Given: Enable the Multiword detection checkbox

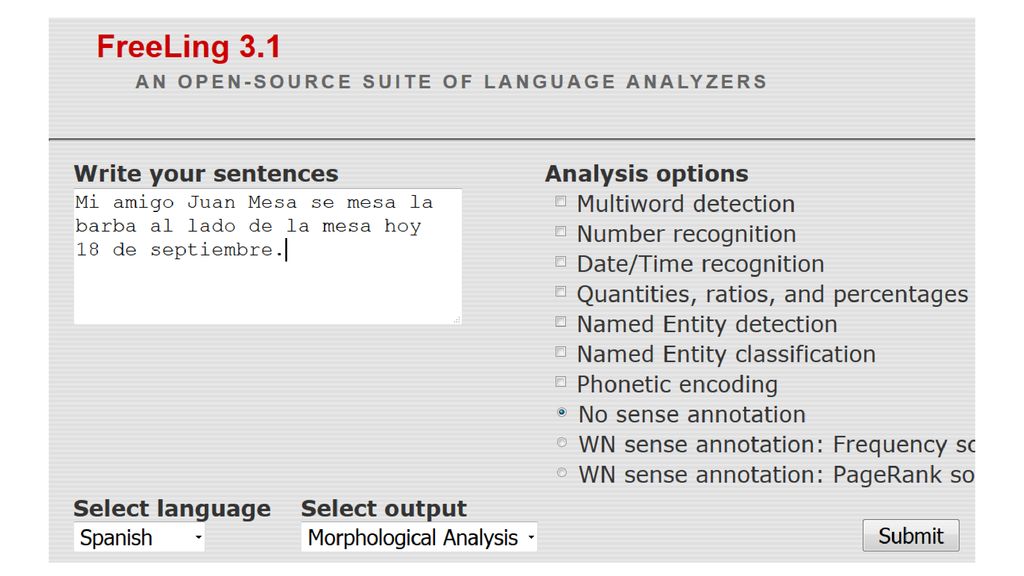Looking at the screenshot, I should (x=560, y=201).
